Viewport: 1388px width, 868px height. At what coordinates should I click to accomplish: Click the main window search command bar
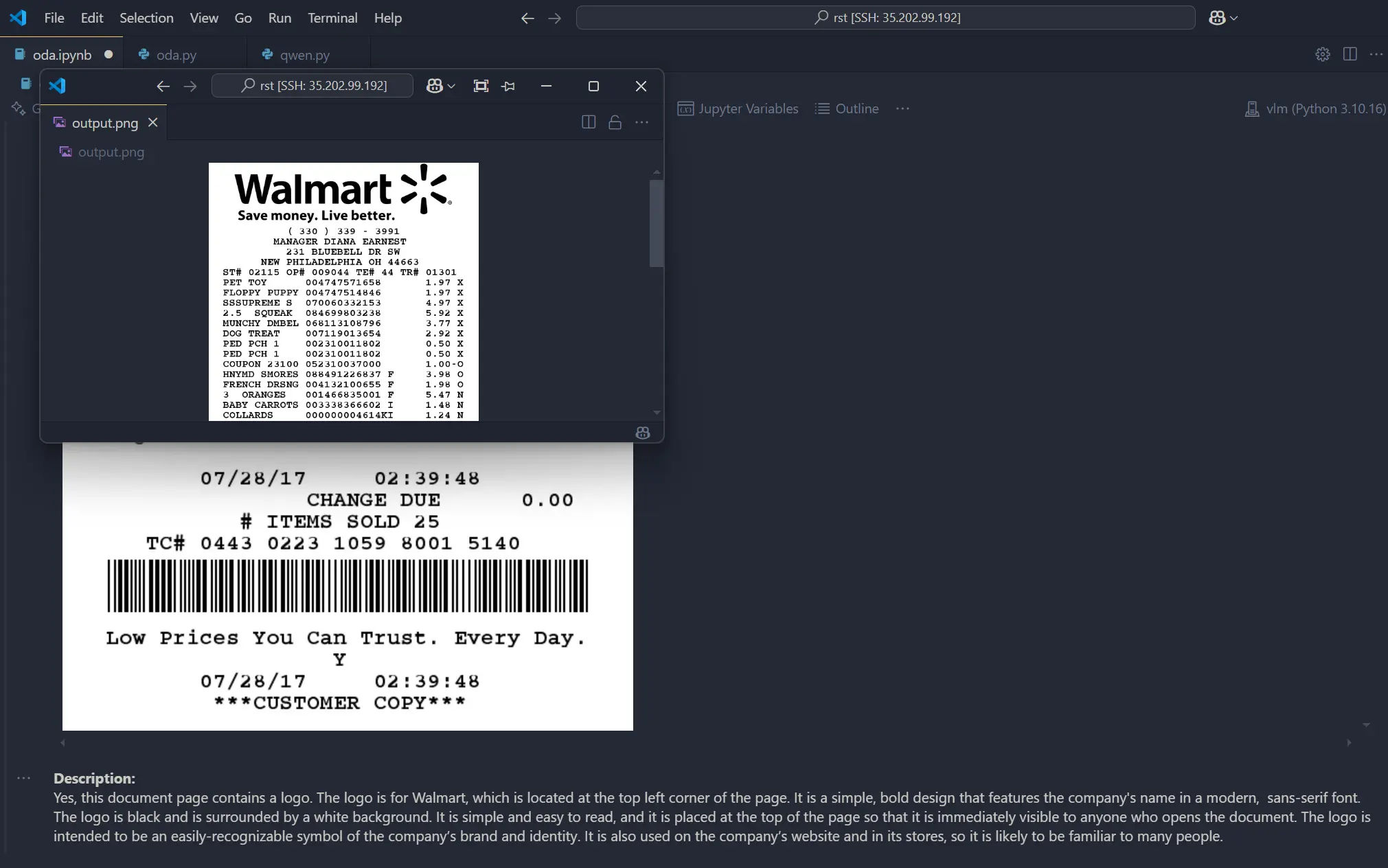coord(886,18)
